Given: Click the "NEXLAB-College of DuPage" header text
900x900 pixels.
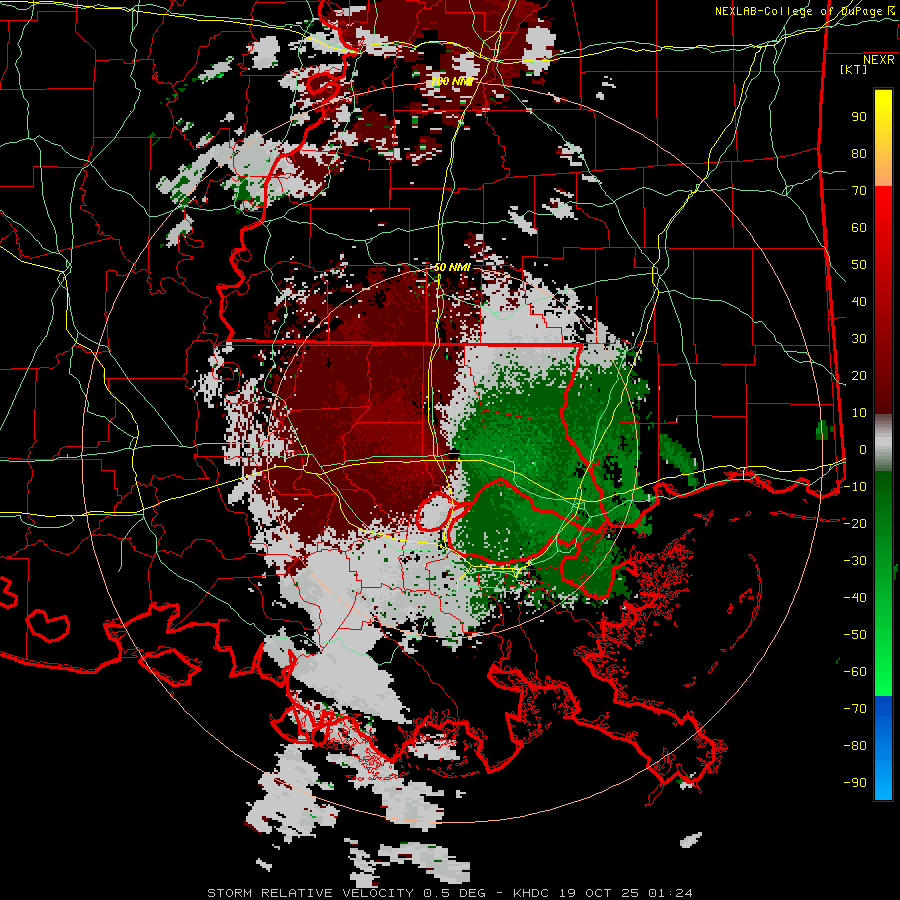Looking at the screenshot, I should click(797, 11).
